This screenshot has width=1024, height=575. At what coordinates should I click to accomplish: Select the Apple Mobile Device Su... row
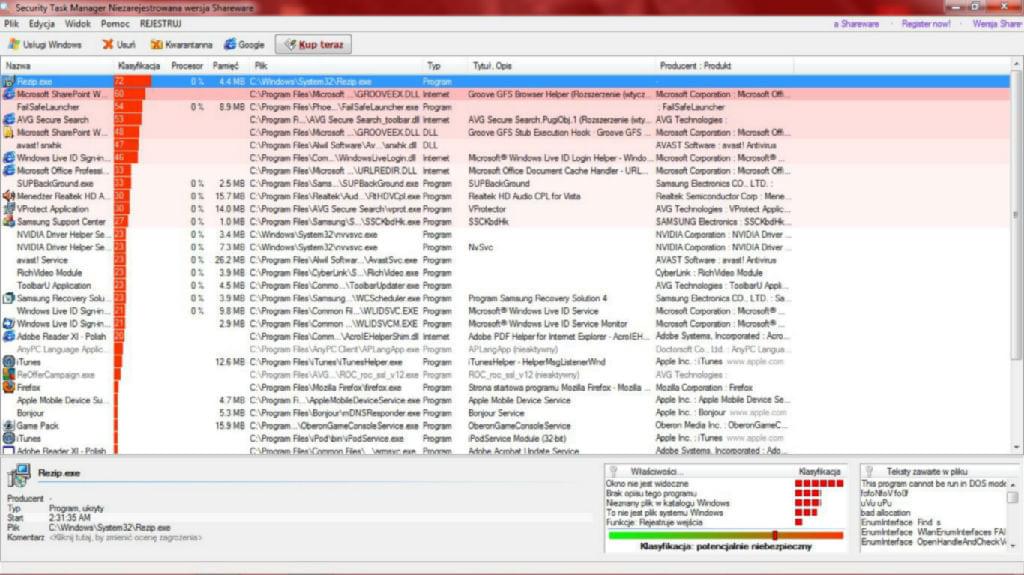coord(506,400)
